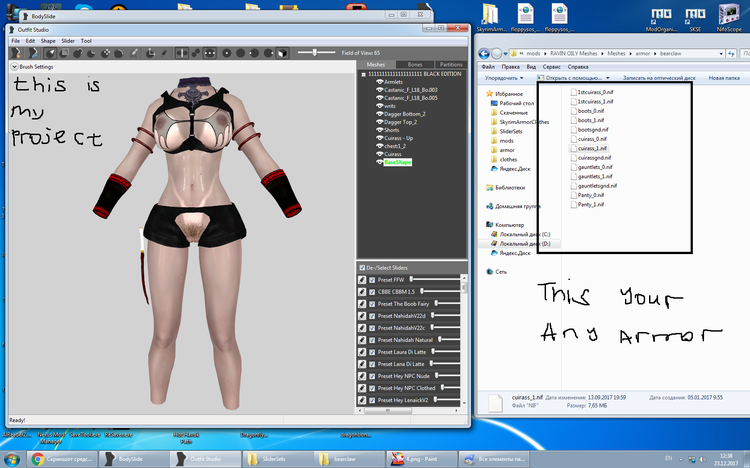This screenshot has height=468, width=750.
Task: Choose the Select tool in Outfit Studio toolbar
Action: pos(50,53)
